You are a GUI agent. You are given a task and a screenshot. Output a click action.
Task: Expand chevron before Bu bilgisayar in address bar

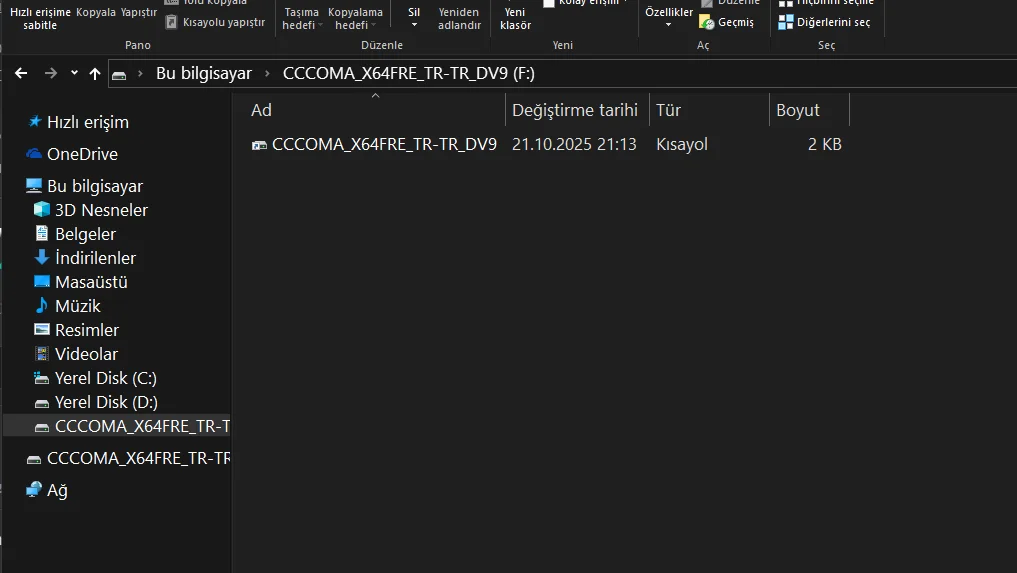click(x=139, y=73)
